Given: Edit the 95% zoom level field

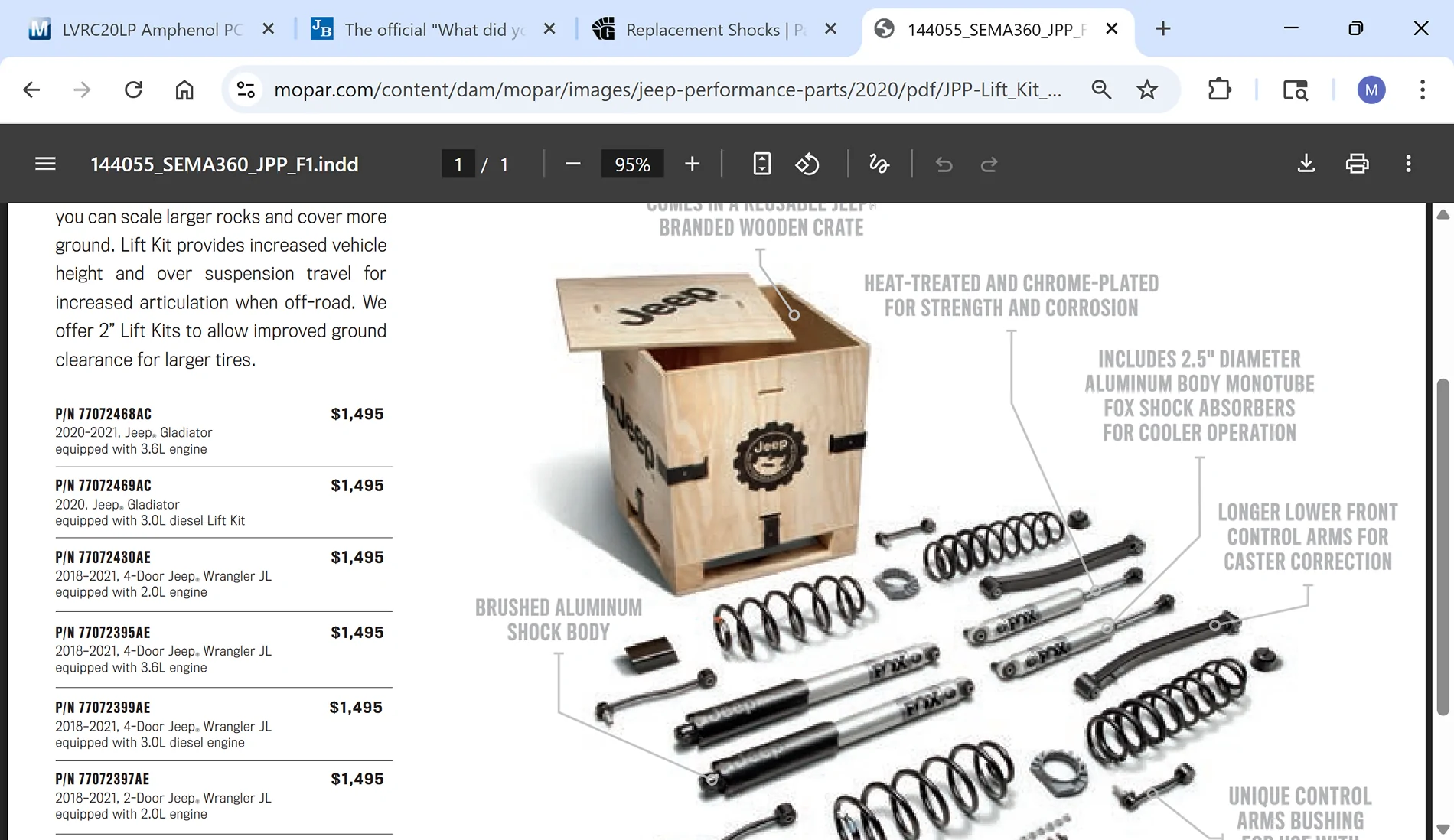Looking at the screenshot, I should tap(632, 164).
